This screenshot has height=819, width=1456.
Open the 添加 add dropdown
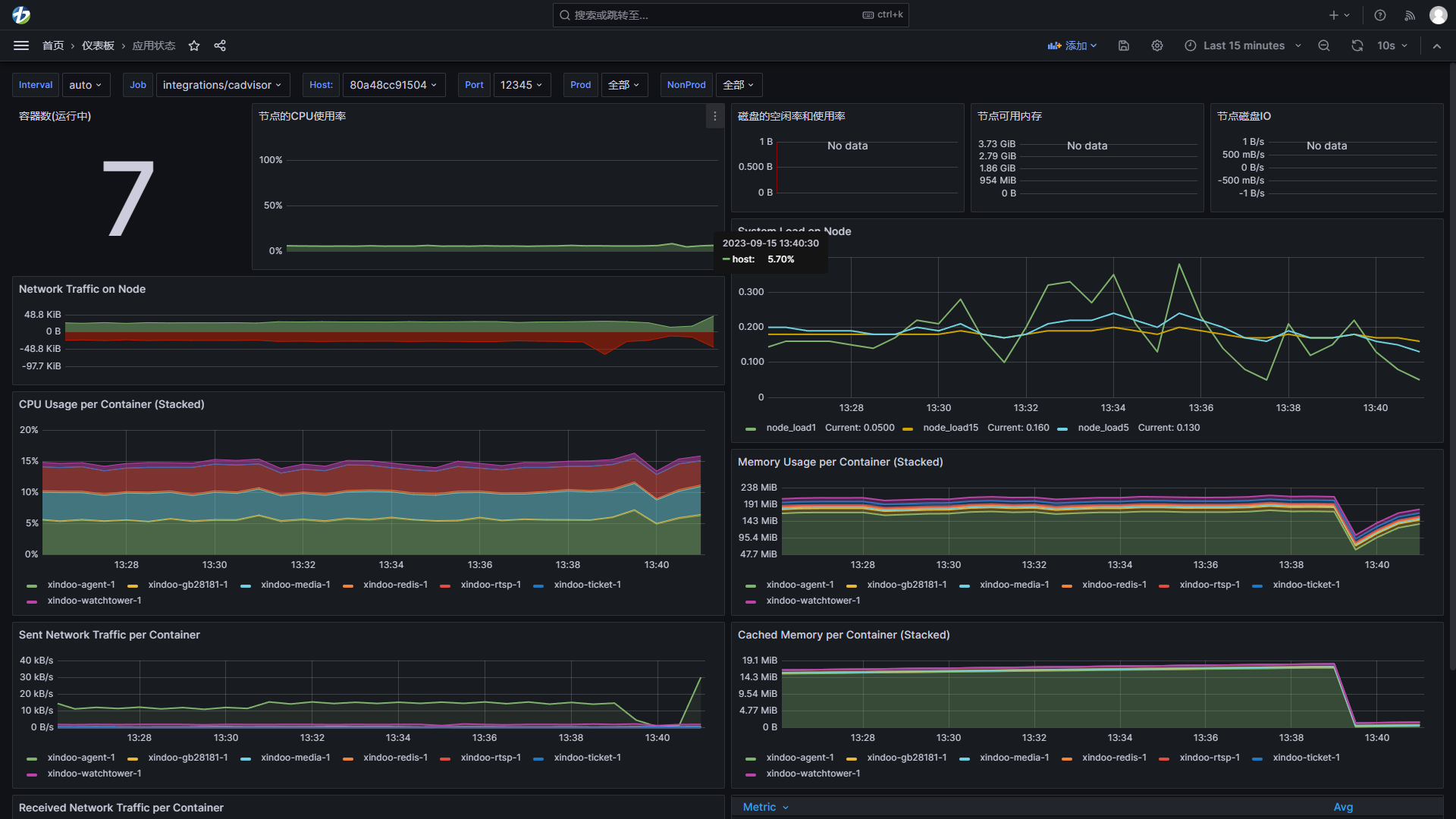(1072, 45)
